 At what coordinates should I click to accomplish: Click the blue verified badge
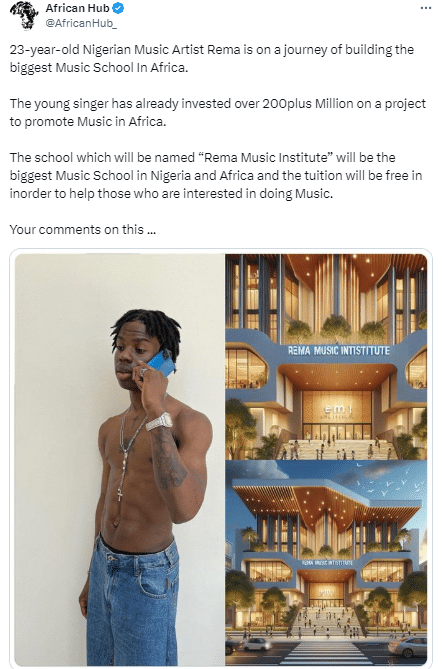tap(118, 8)
